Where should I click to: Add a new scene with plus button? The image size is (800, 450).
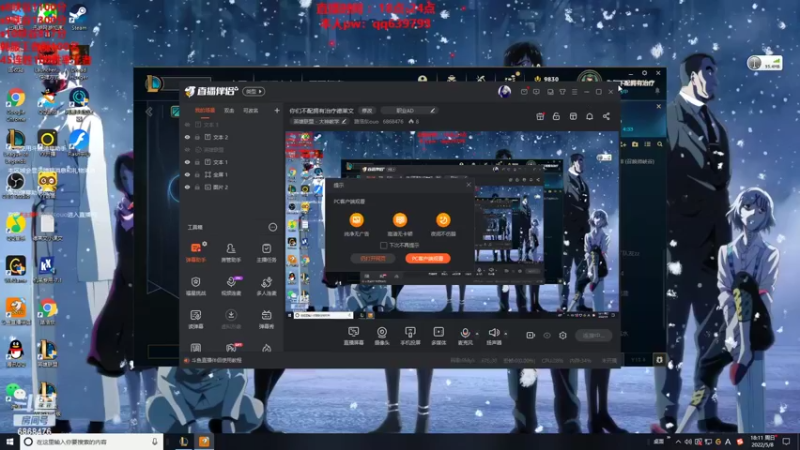277,110
